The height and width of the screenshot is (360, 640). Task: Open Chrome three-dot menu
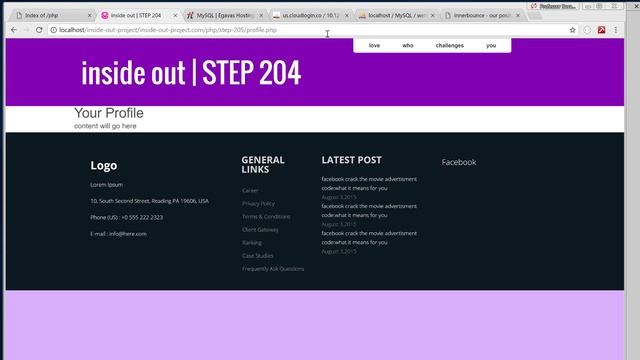[616, 30]
